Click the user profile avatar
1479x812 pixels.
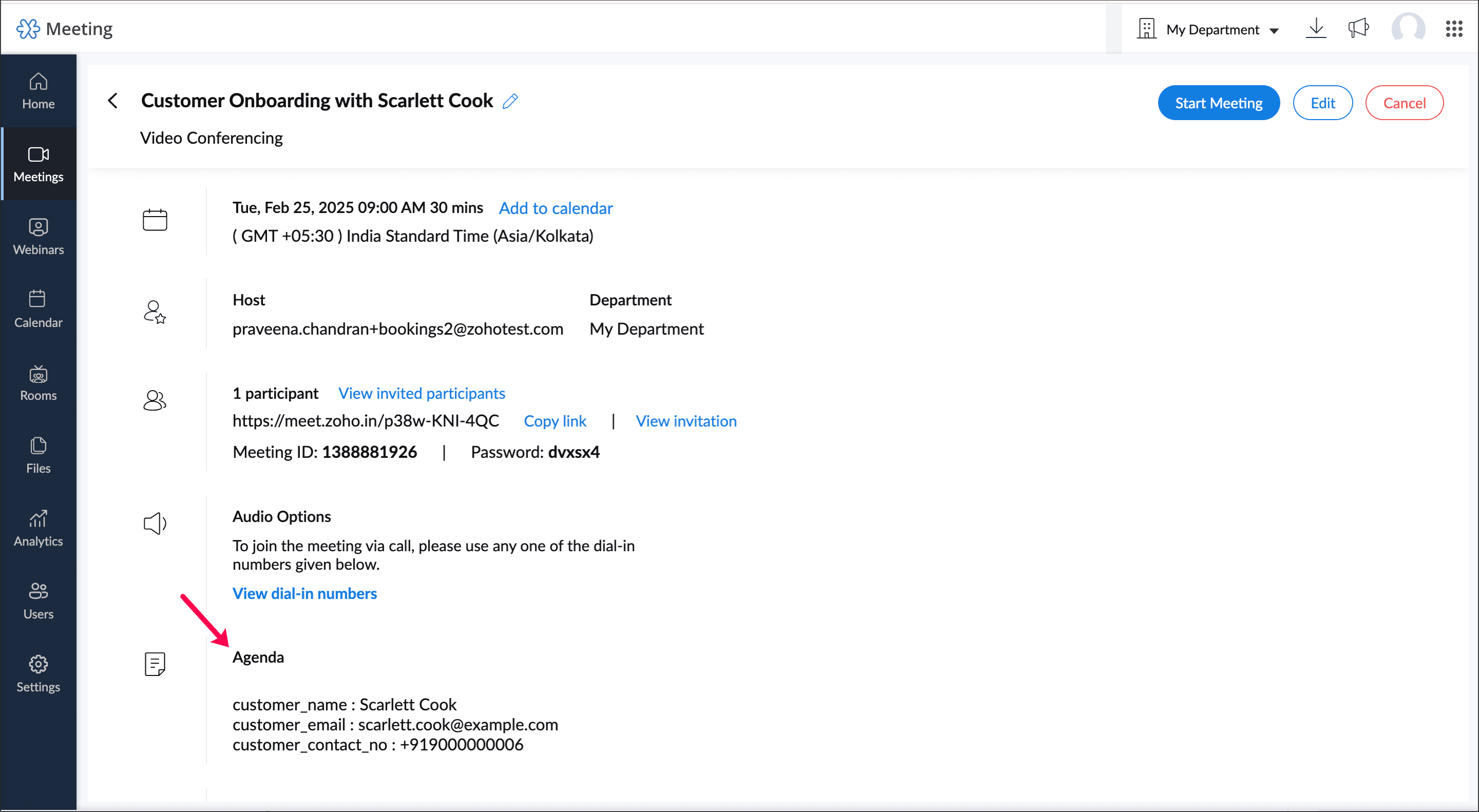tap(1407, 29)
